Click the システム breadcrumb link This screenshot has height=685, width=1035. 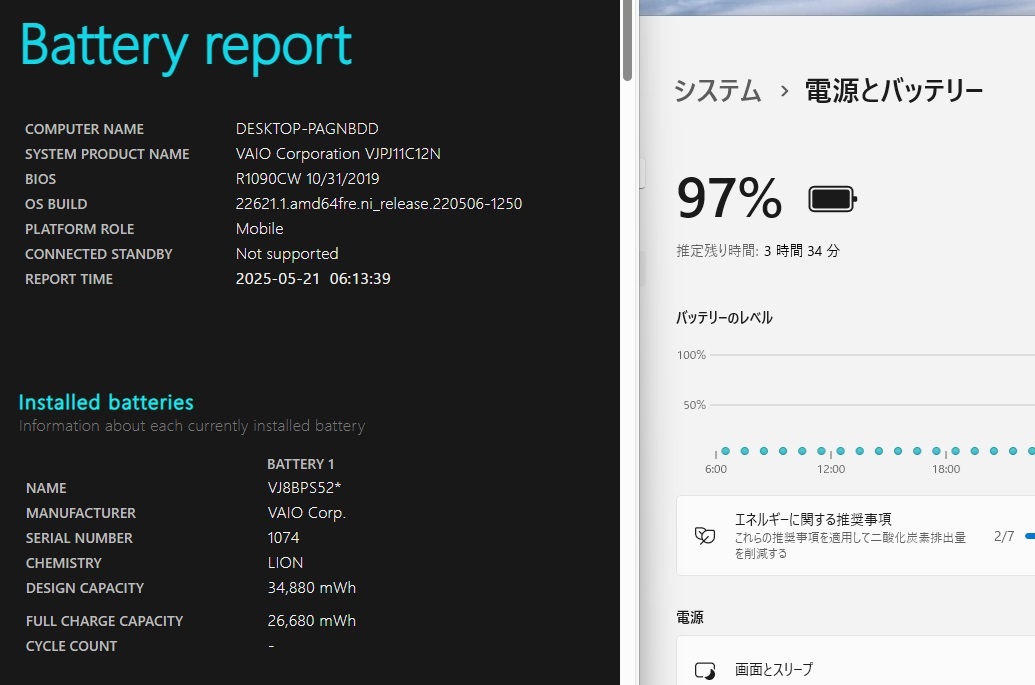[x=718, y=90]
